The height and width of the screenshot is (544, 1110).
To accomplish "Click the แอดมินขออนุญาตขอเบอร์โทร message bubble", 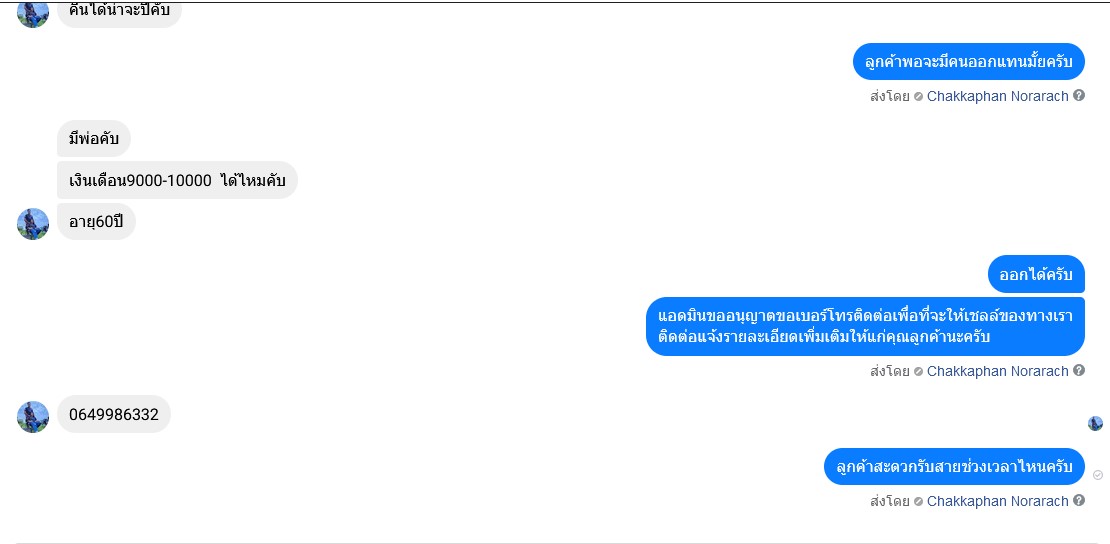I will (x=865, y=326).
